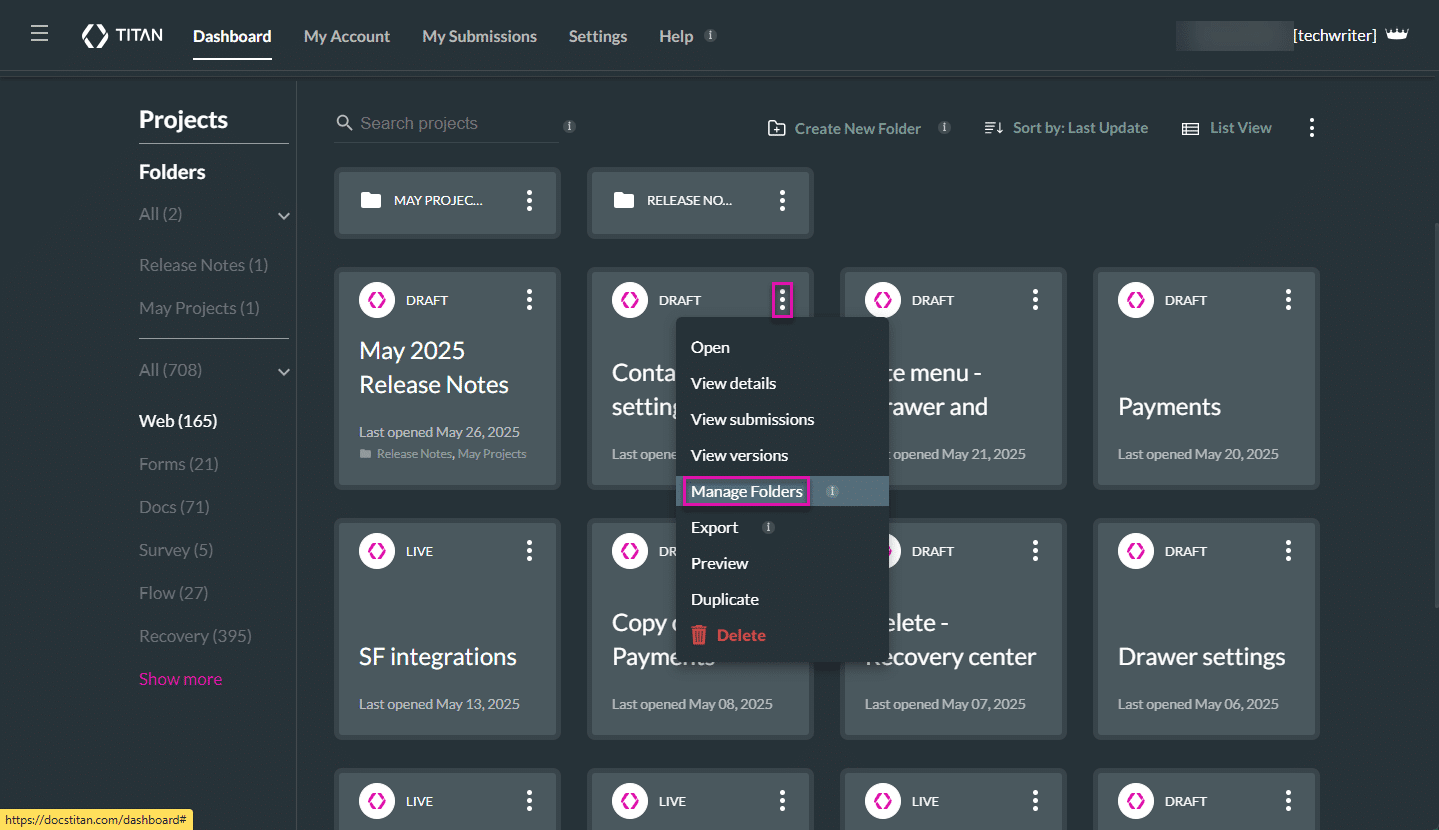The image size is (1439, 830).
Task: Open the hamburger navigation menu
Action: point(39,31)
